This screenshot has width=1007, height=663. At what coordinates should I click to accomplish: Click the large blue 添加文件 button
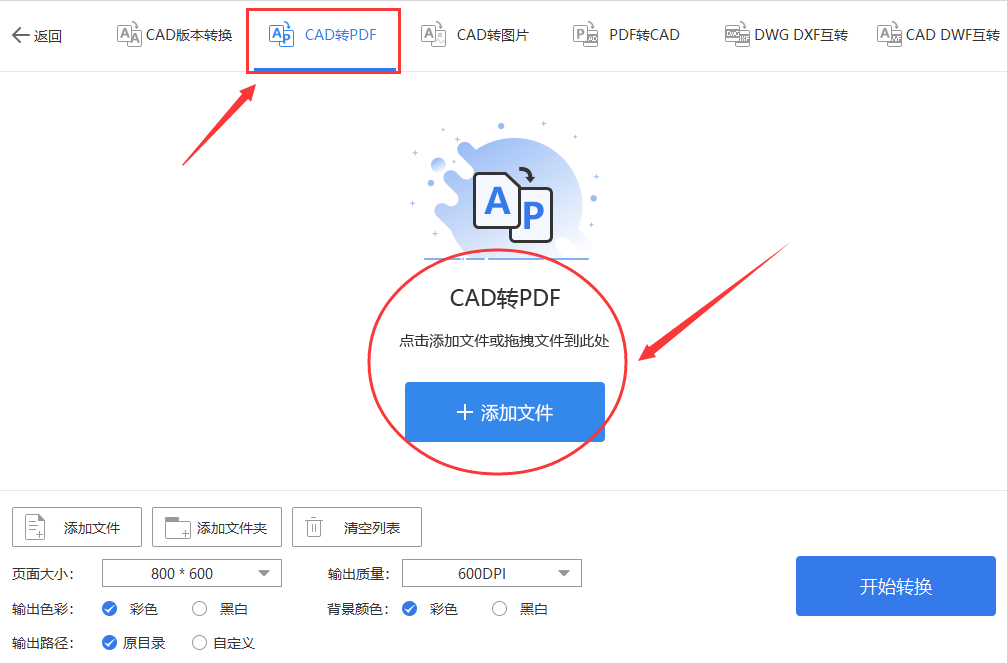[505, 412]
